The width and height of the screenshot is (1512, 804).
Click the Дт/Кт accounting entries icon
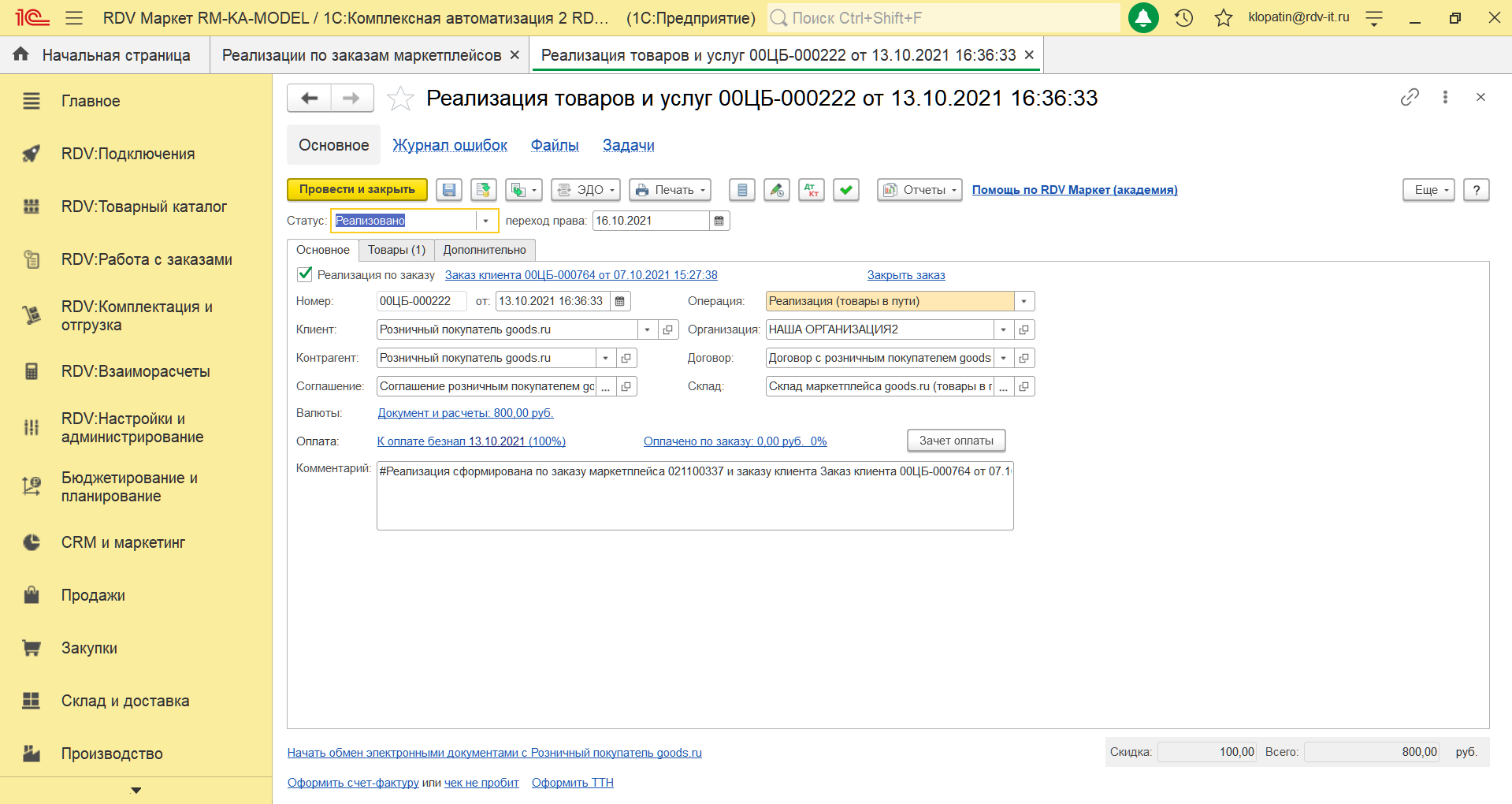click(x=811, y=190)
